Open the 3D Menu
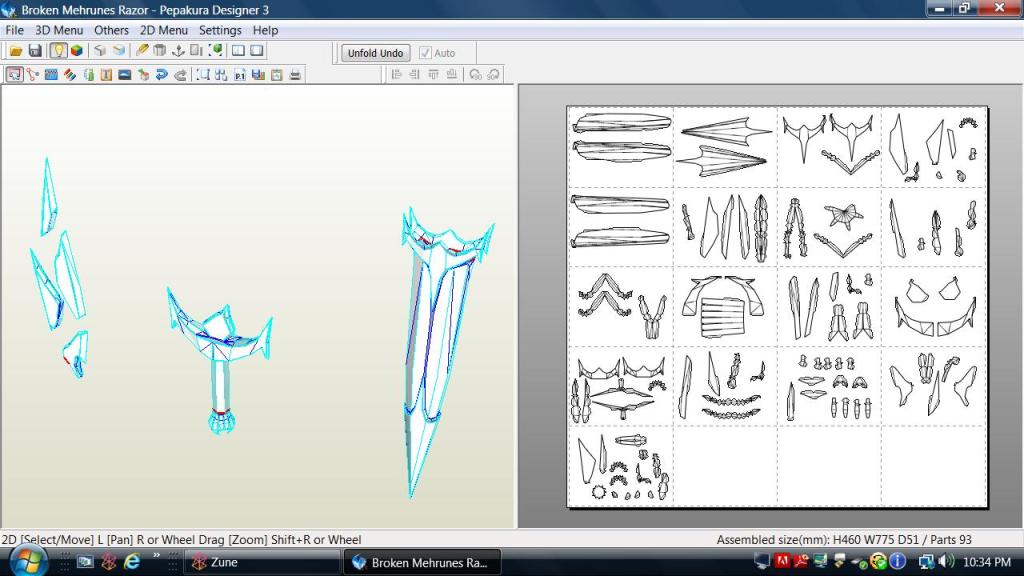Viewport: 1024px width, 576px height. tap(59, 30)
